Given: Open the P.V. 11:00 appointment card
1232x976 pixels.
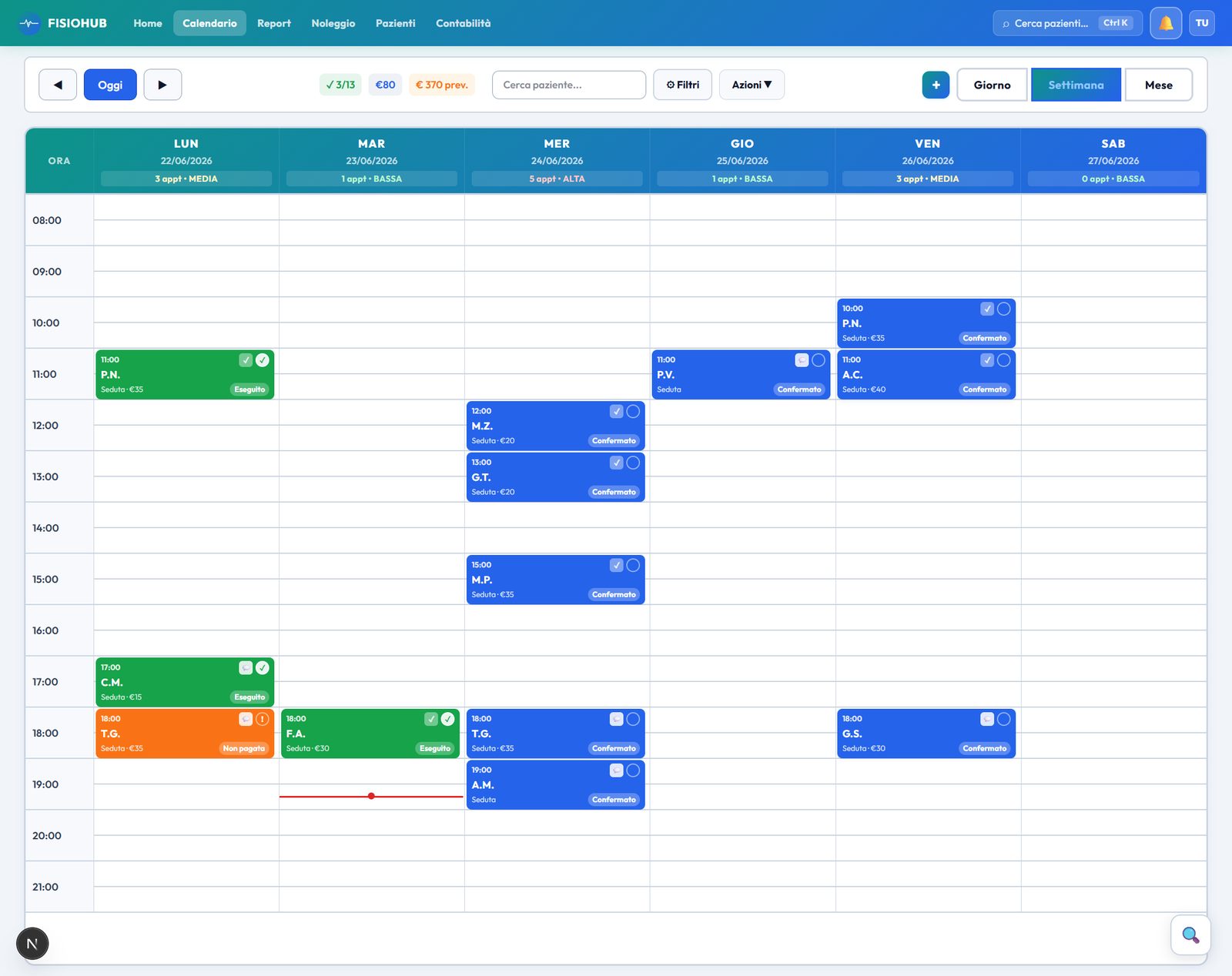Looking at the screenshot, I should (x=741, y=375).
